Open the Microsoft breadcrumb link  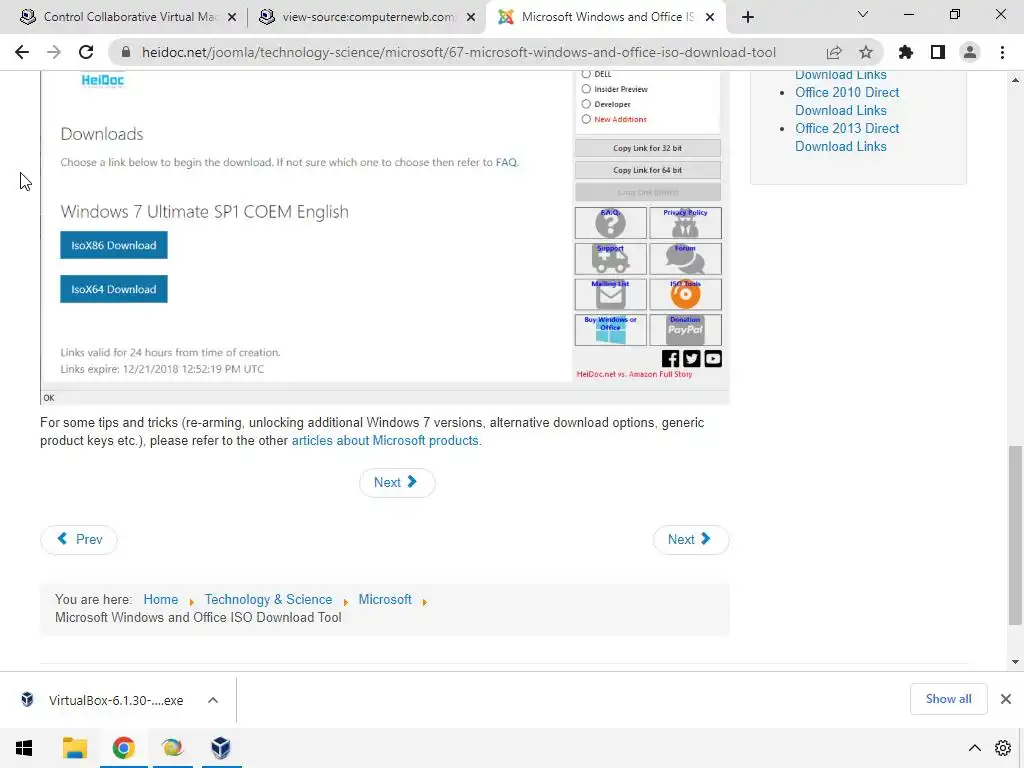[385, 600]
